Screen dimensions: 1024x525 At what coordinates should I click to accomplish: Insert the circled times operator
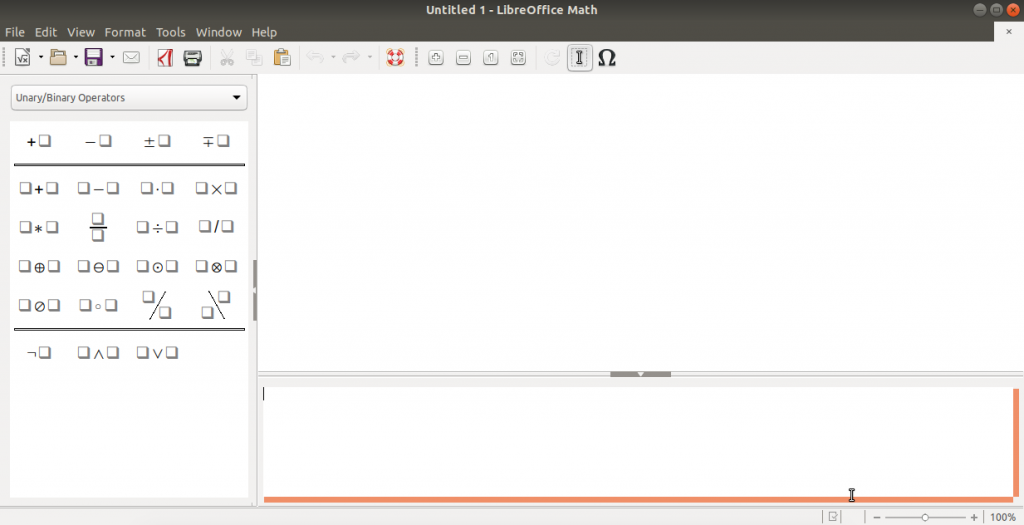click(216, 266)
